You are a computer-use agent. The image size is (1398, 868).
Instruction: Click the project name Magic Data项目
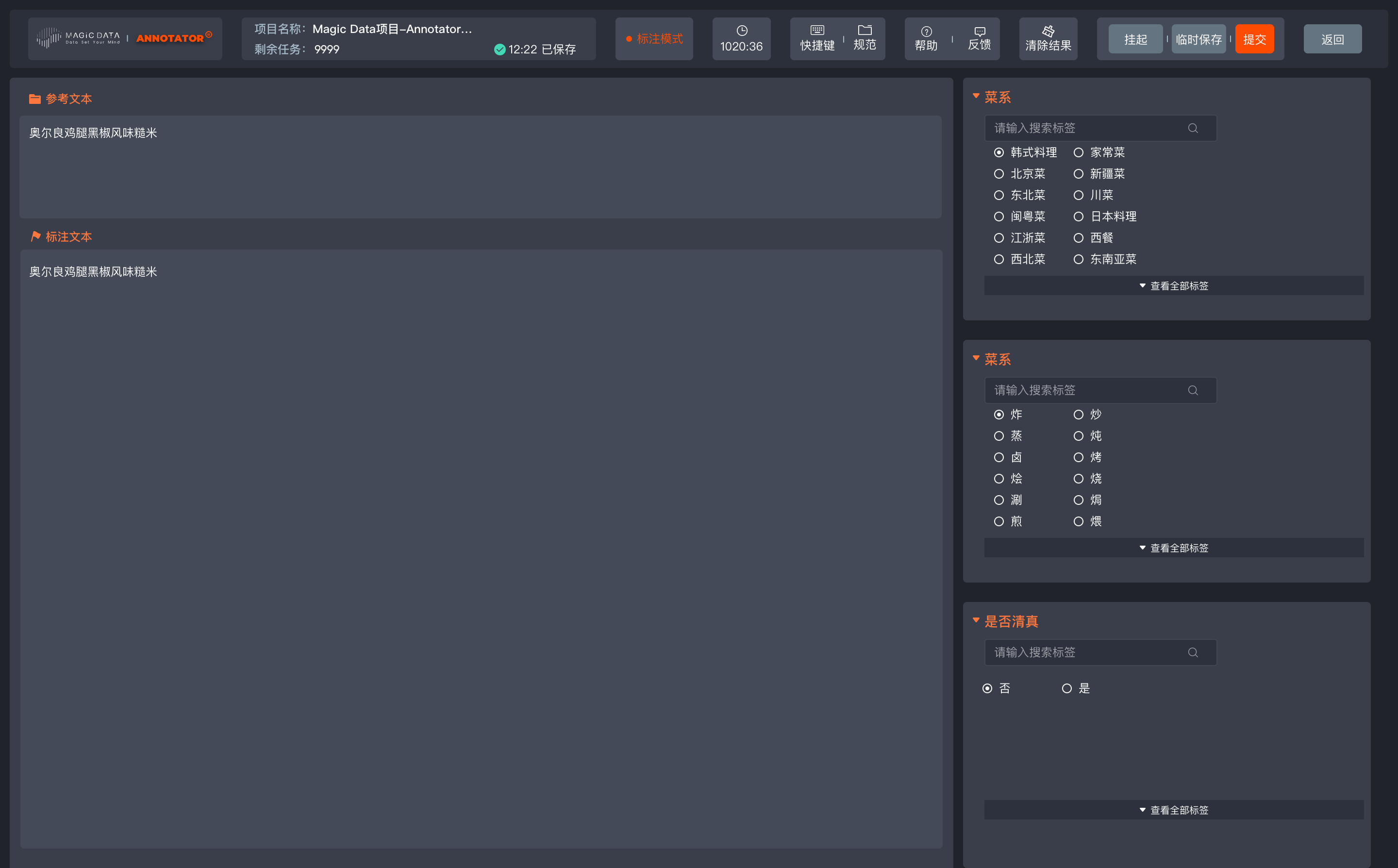(x=392, y=29)
